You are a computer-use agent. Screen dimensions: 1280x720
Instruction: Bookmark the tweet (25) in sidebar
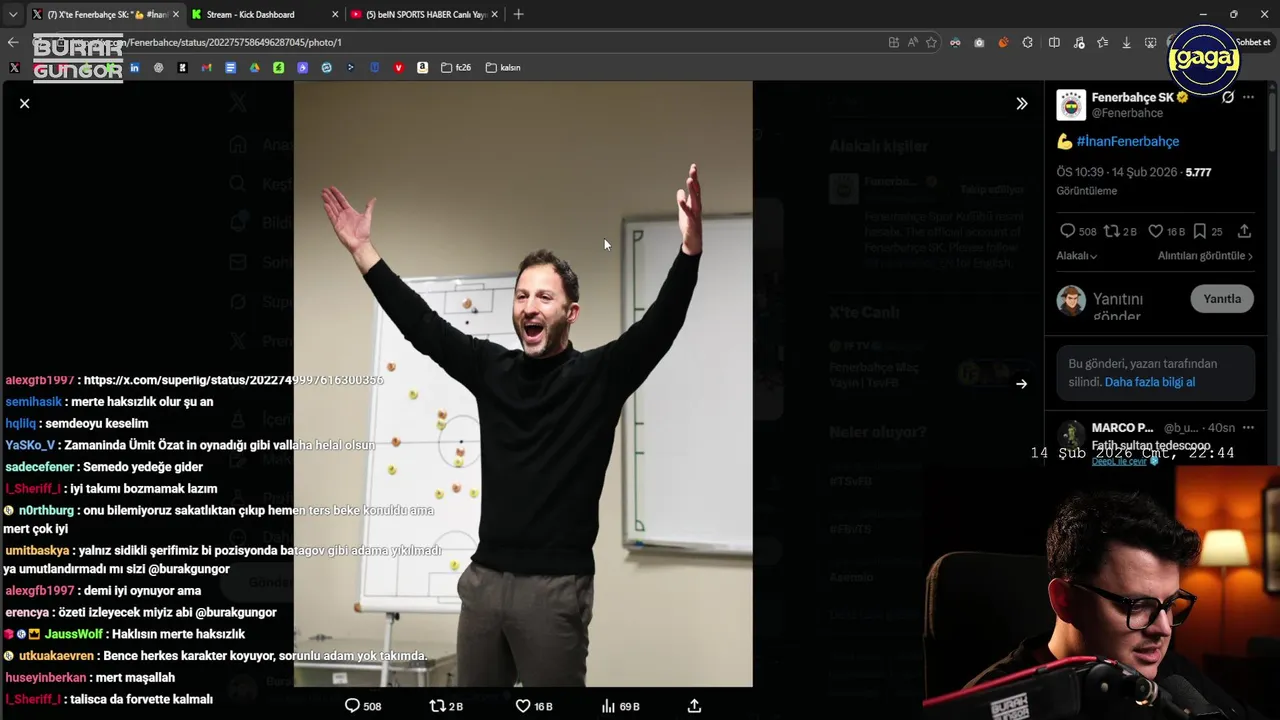tap(1199, 231)
